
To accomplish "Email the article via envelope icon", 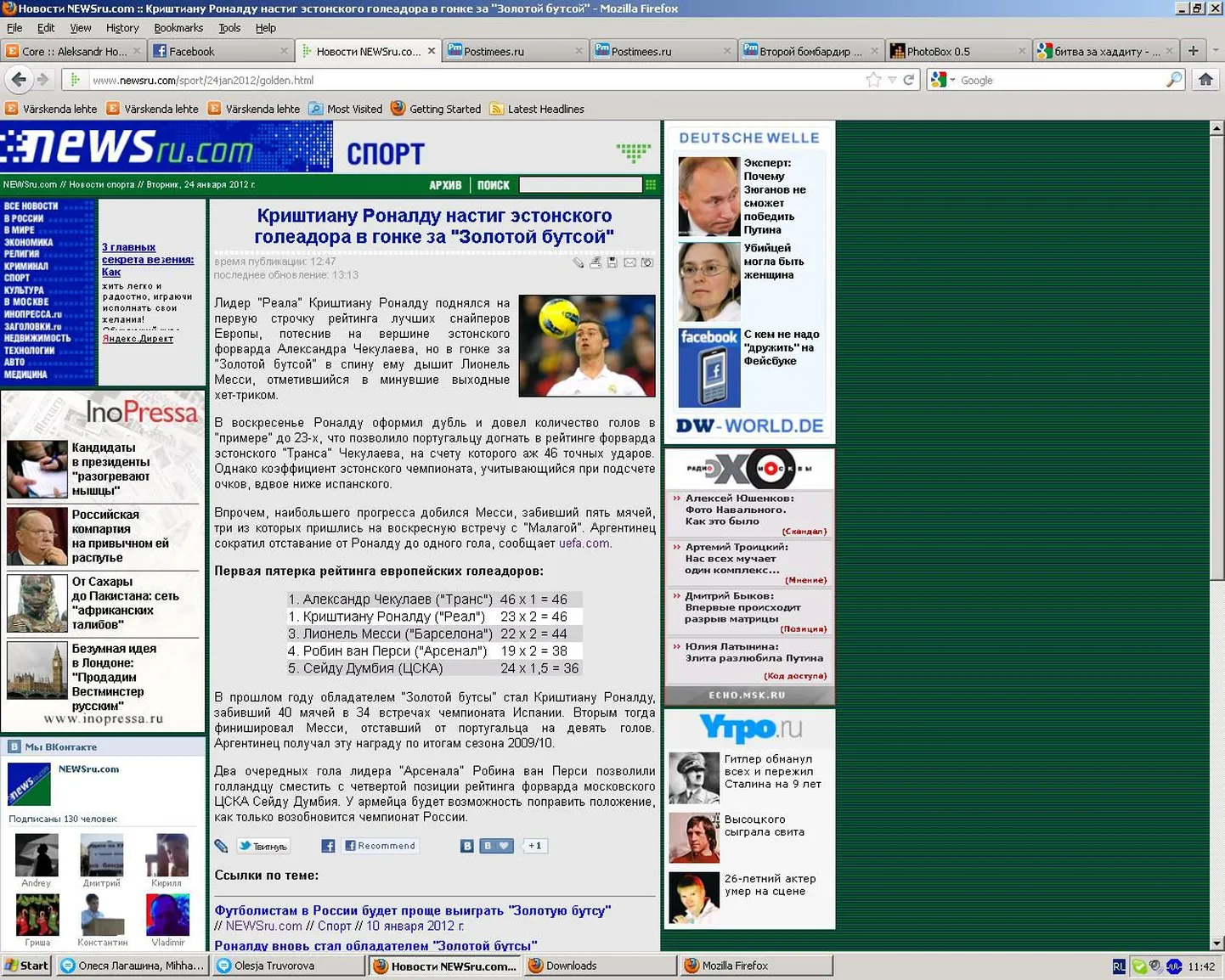I will (x=629, y=262).
